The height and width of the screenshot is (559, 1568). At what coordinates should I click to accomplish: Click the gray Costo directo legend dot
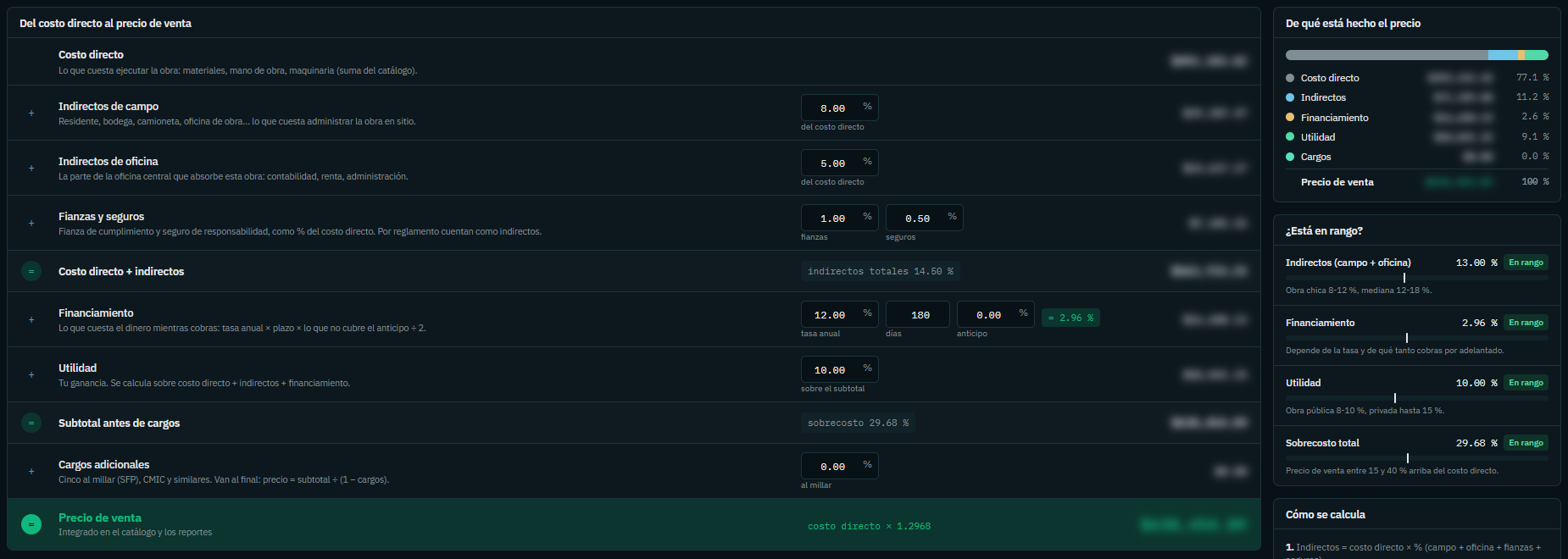coord(1290,78)
